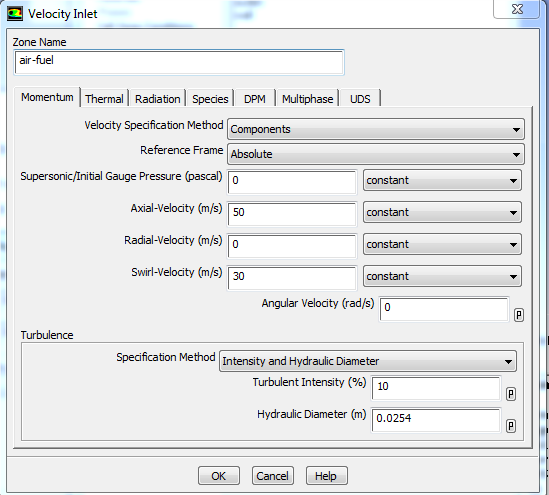The width and height of the screenshot is (549, 495).
Task: Switch to the Thermal tab
Action: [x=104, y=99]
